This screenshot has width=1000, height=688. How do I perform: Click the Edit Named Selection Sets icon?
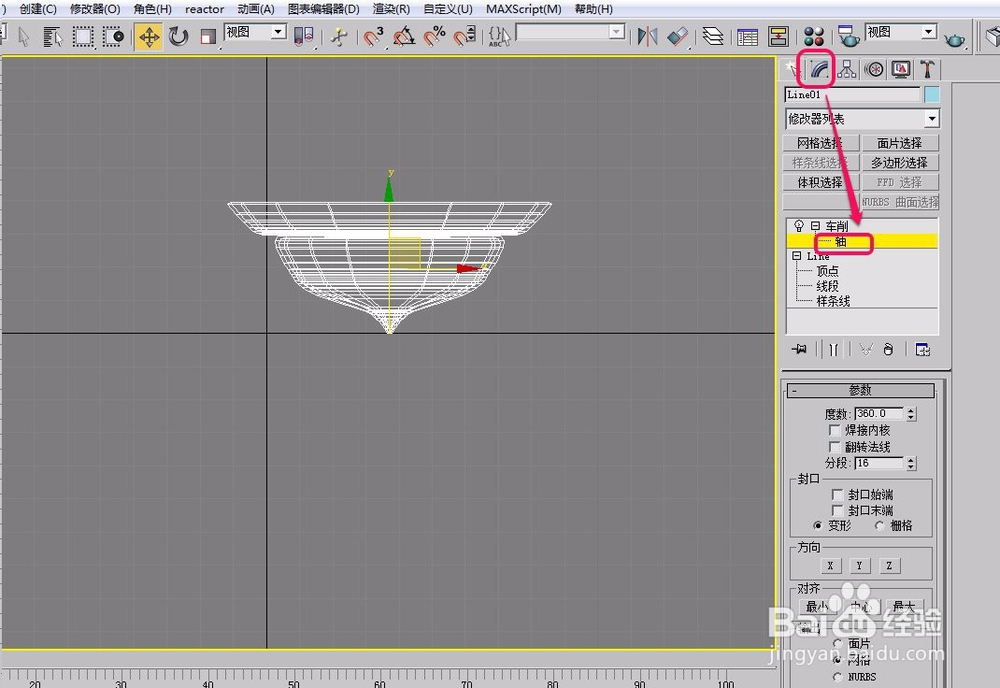[499, 37]
